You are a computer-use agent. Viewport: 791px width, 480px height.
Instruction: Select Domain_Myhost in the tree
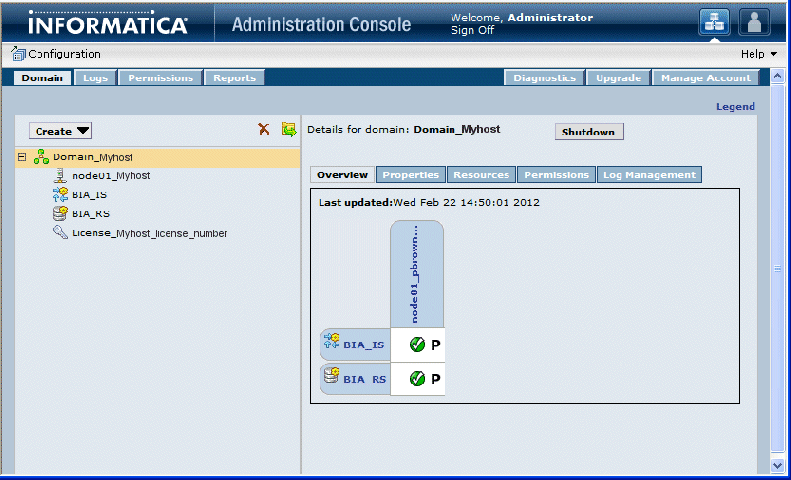tap(93, 157)
